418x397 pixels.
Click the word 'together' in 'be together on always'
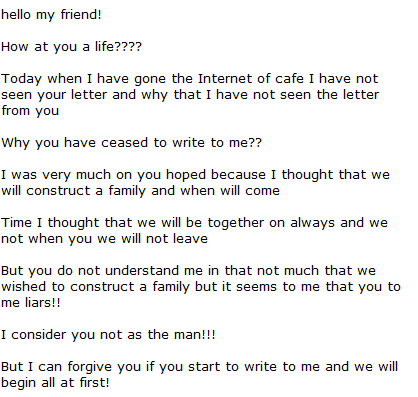[x=236, y=223]
